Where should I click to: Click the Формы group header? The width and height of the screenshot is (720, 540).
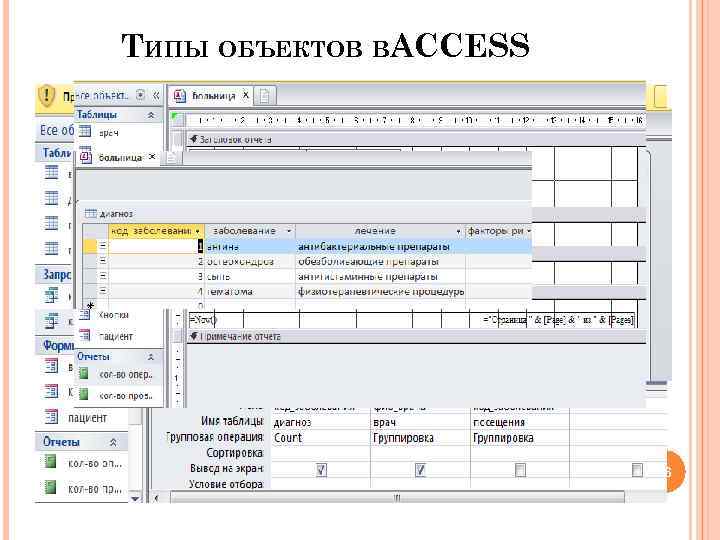pos(55,345)
